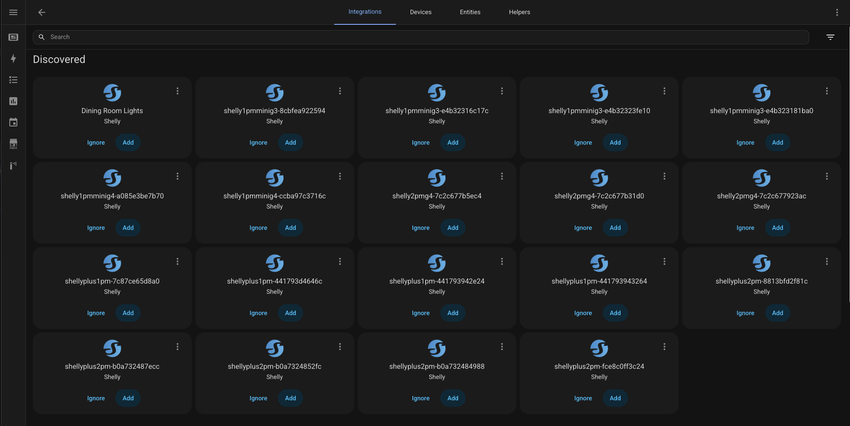Click the page vertical scrollbar
850x426 pixels.
[848, 163]
